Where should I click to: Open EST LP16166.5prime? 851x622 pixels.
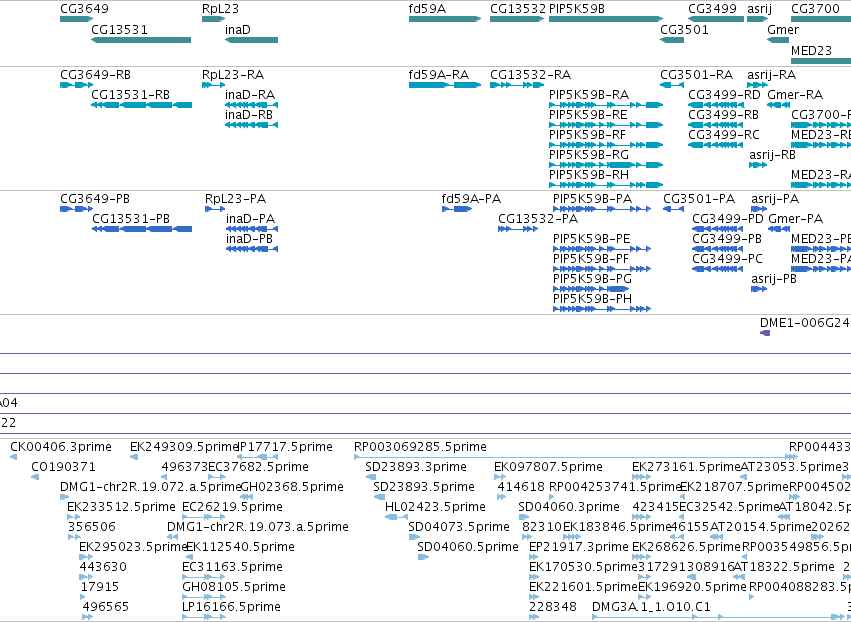pyautogui.click(x=231, y=606)
